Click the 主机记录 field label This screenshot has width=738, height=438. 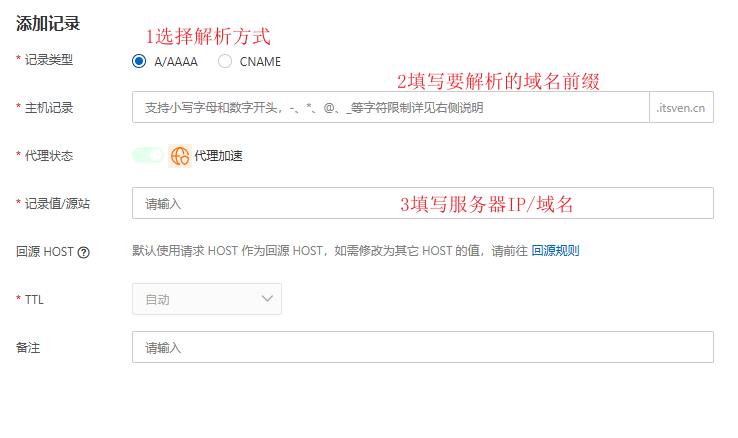pos(48,107)
